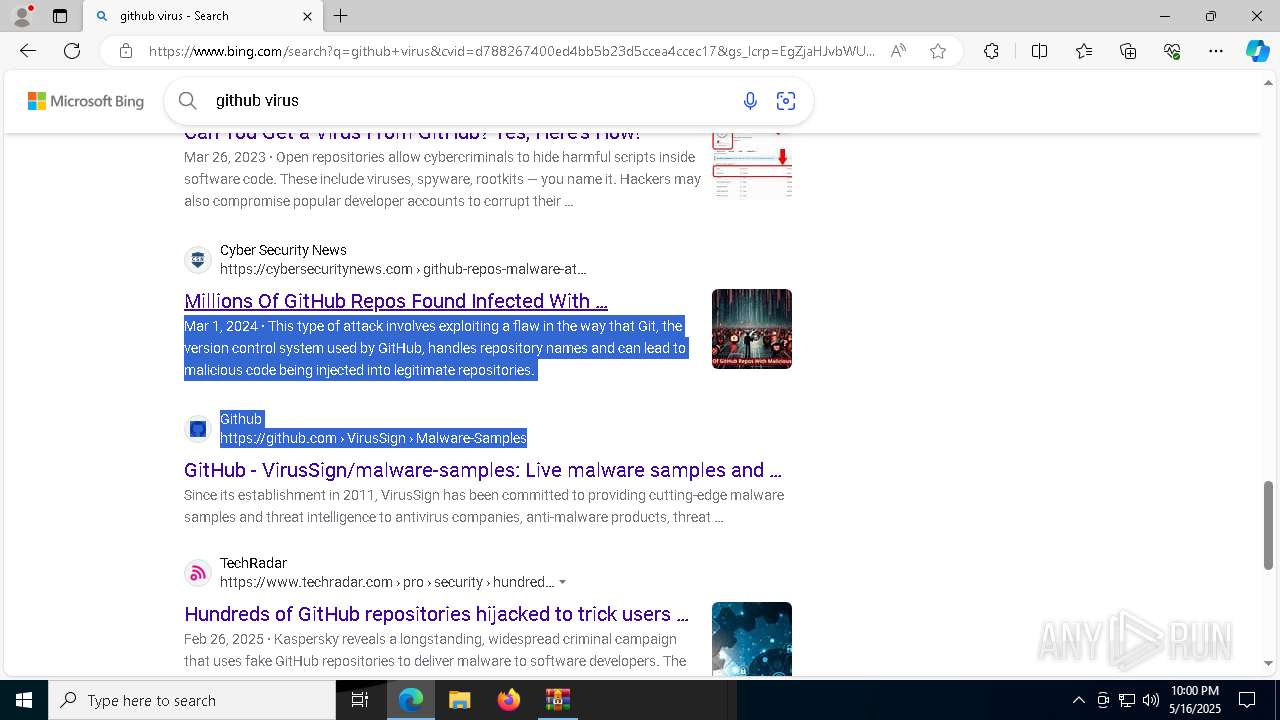Viewport: 1280px width, 720px height.
Task: Refresh the current page
Action: (x=72, y=51)
